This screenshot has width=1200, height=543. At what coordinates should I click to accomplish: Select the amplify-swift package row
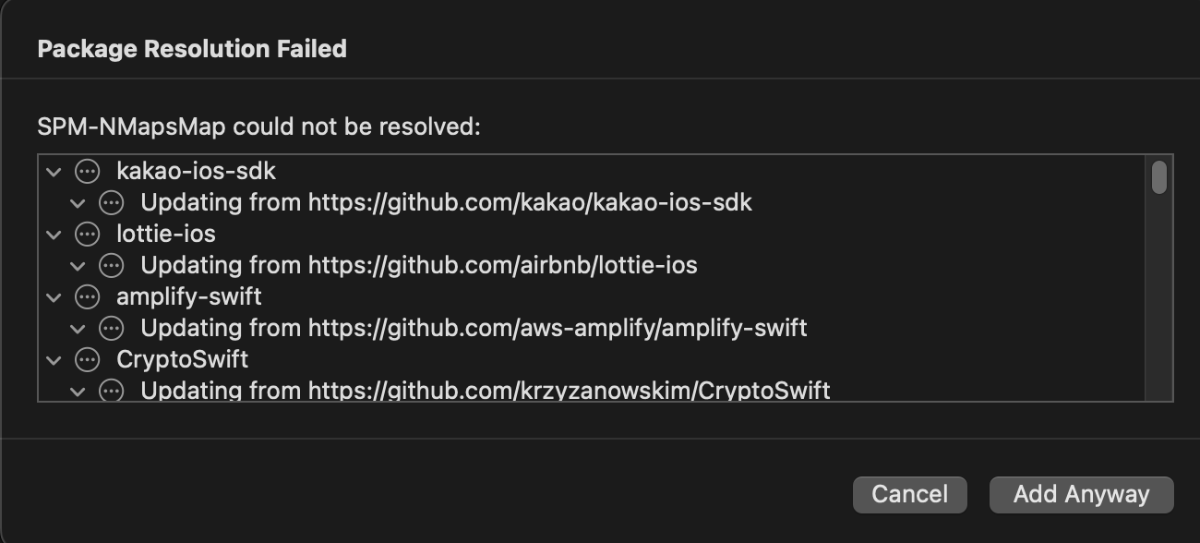(591, 296)
